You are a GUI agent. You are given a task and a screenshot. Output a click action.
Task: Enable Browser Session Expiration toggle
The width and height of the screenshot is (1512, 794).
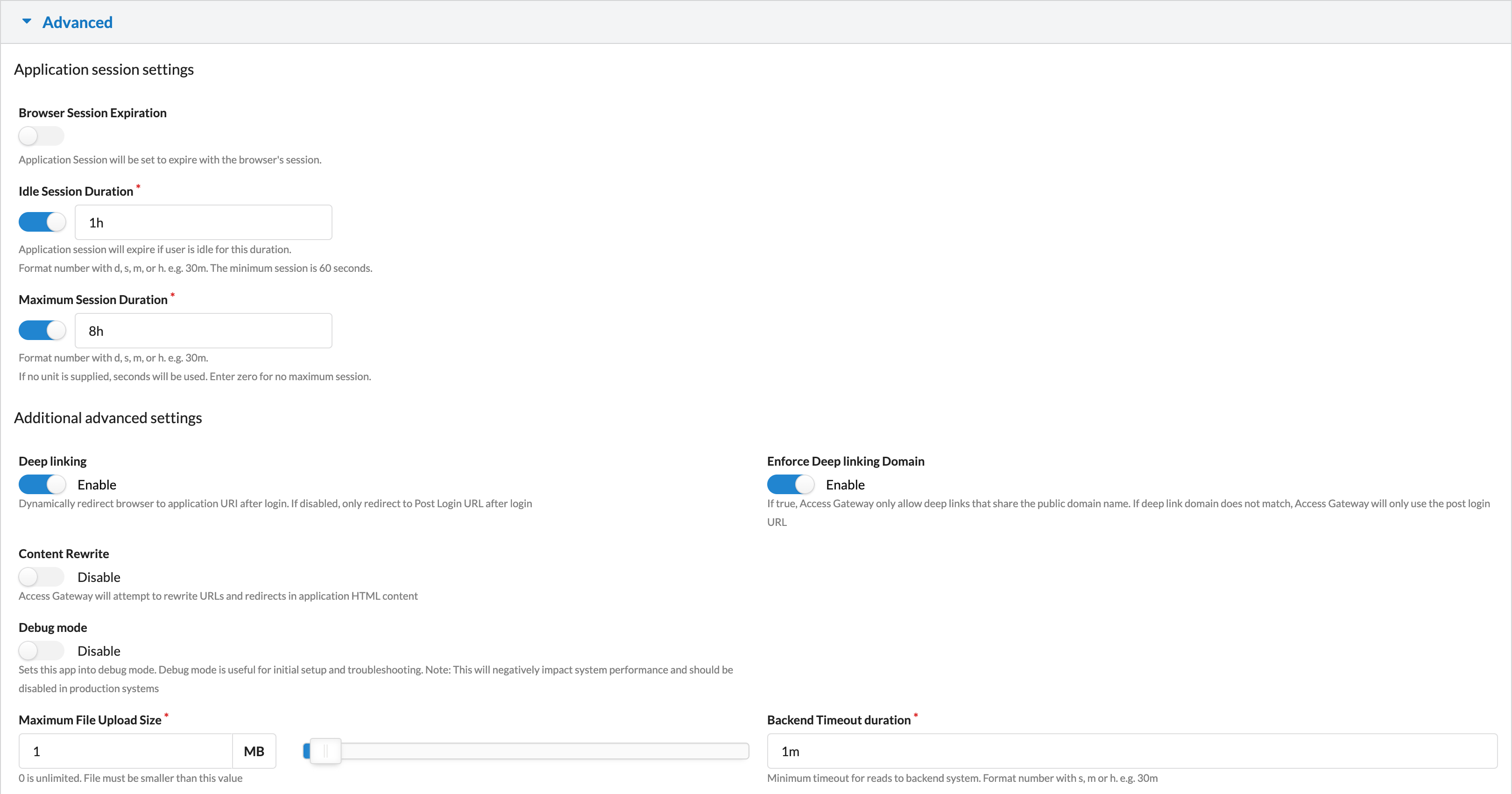41,135
